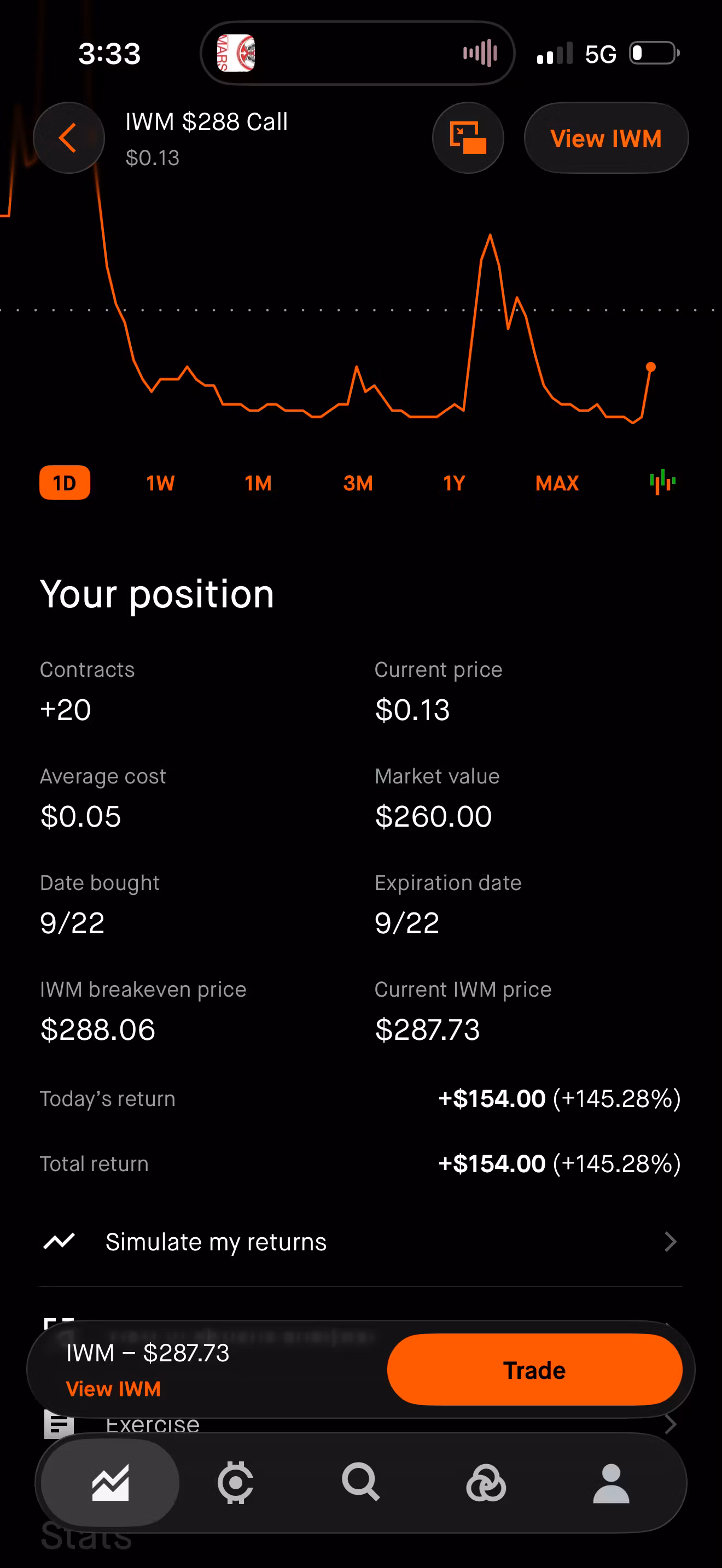722x1568 pixels.
Task: Tap the Simulate my returns line icon
Action: coord(59,1241)
